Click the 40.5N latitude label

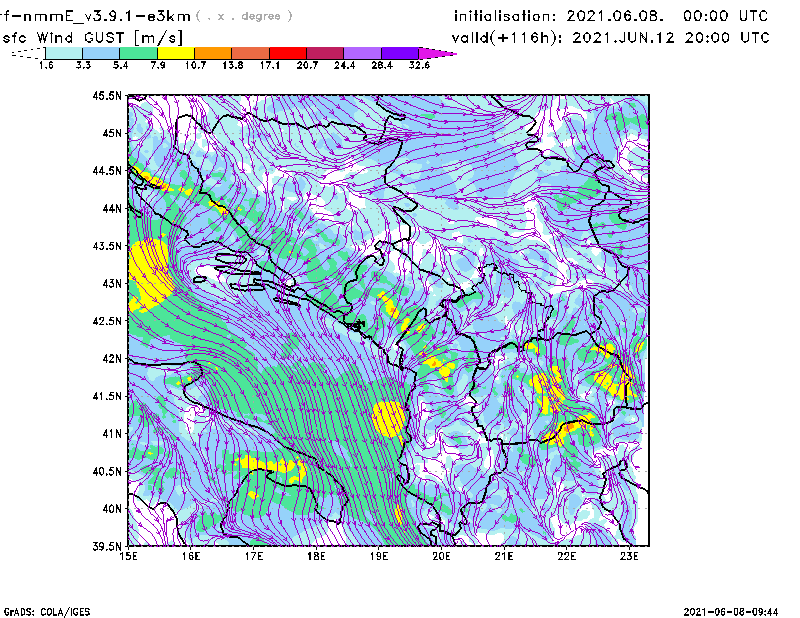[107, 471]
